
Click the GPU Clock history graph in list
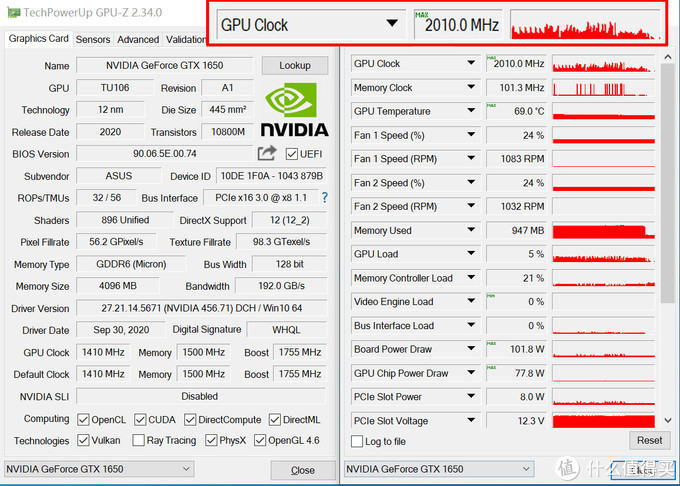click(x=603, y=63)
